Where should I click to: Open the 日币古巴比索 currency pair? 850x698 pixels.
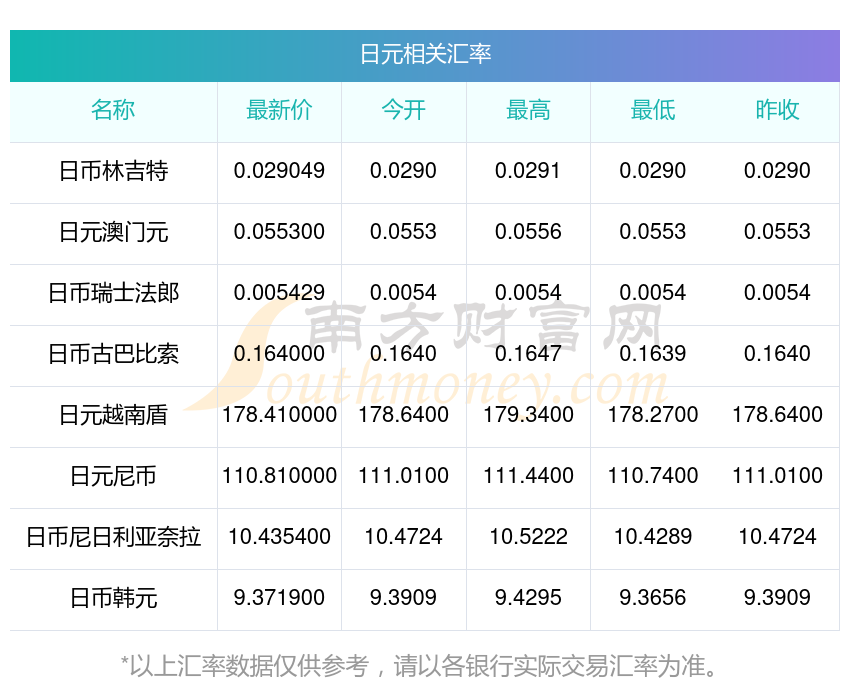pos(113,354)
